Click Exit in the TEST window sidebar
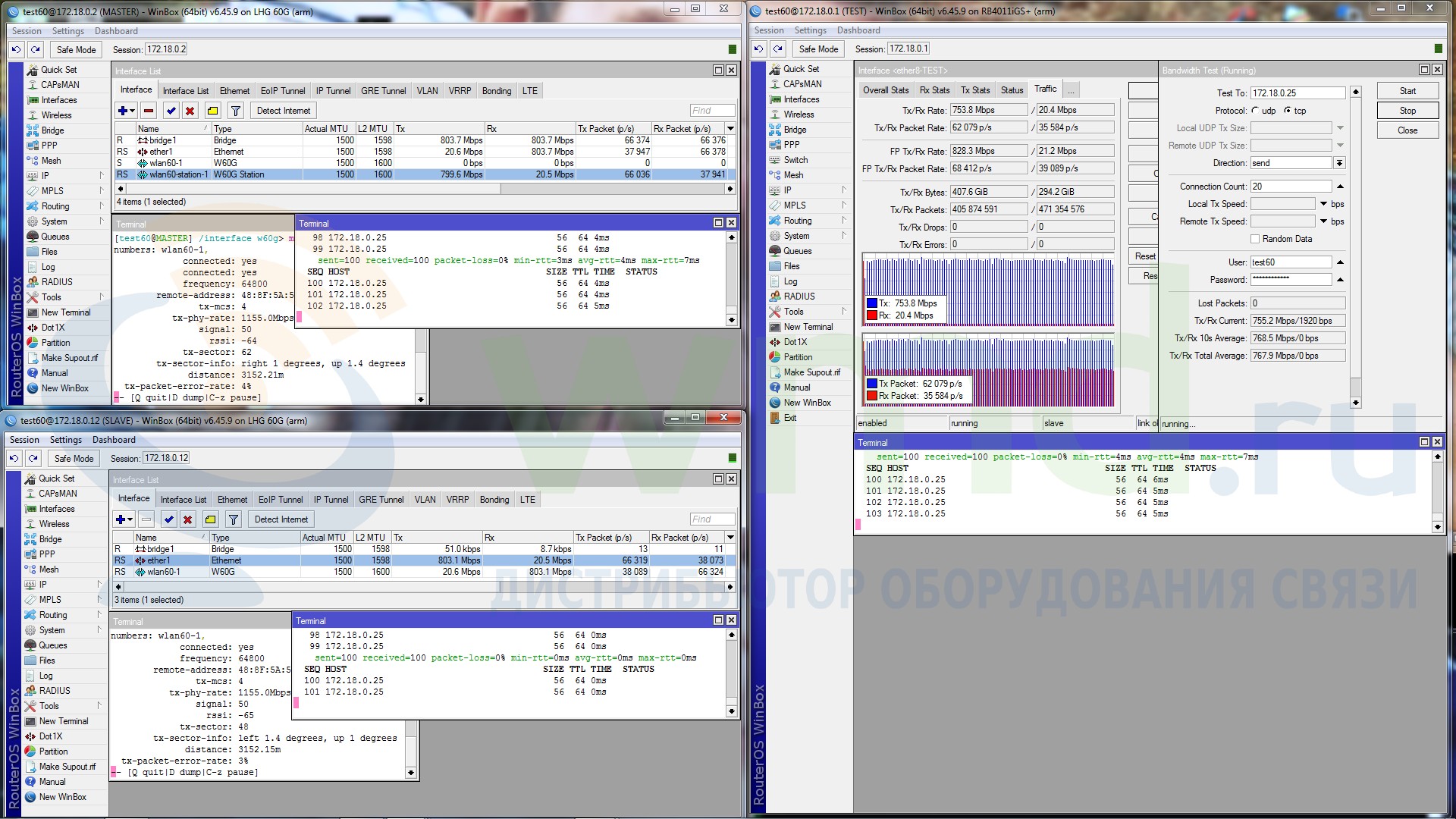The image size is (1456, 819). click(790, 418)
